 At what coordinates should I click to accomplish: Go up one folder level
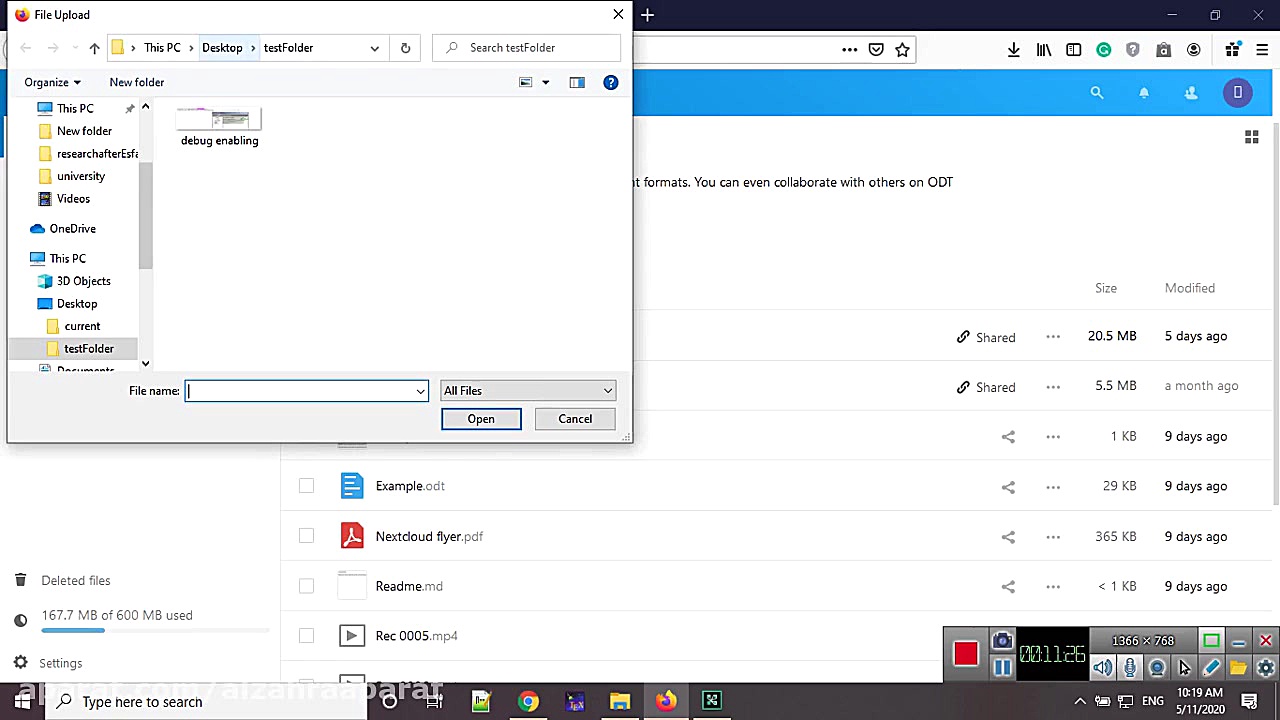point(94,48)
